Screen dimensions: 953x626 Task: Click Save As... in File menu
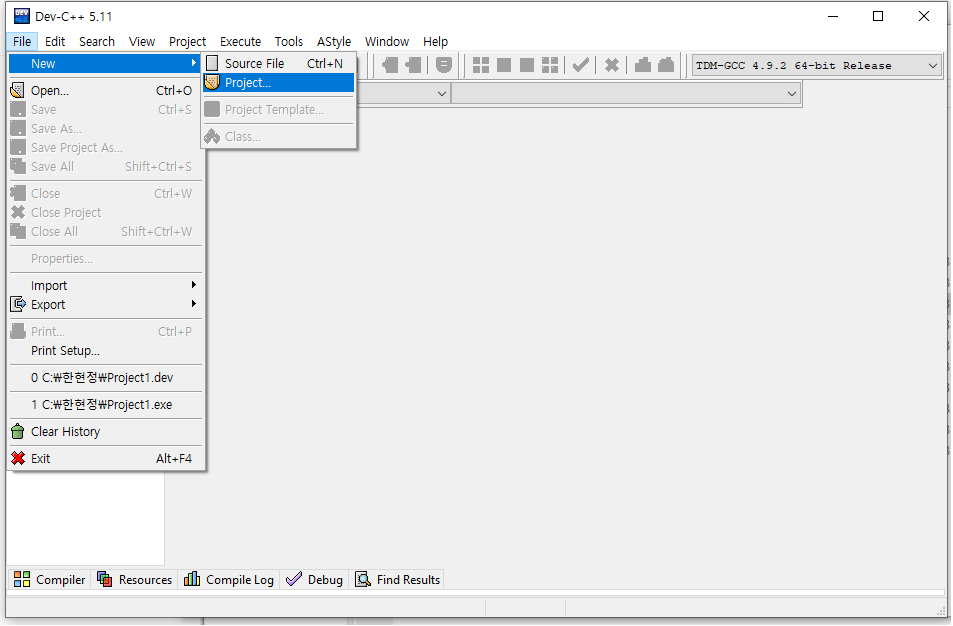click(106, 128)
